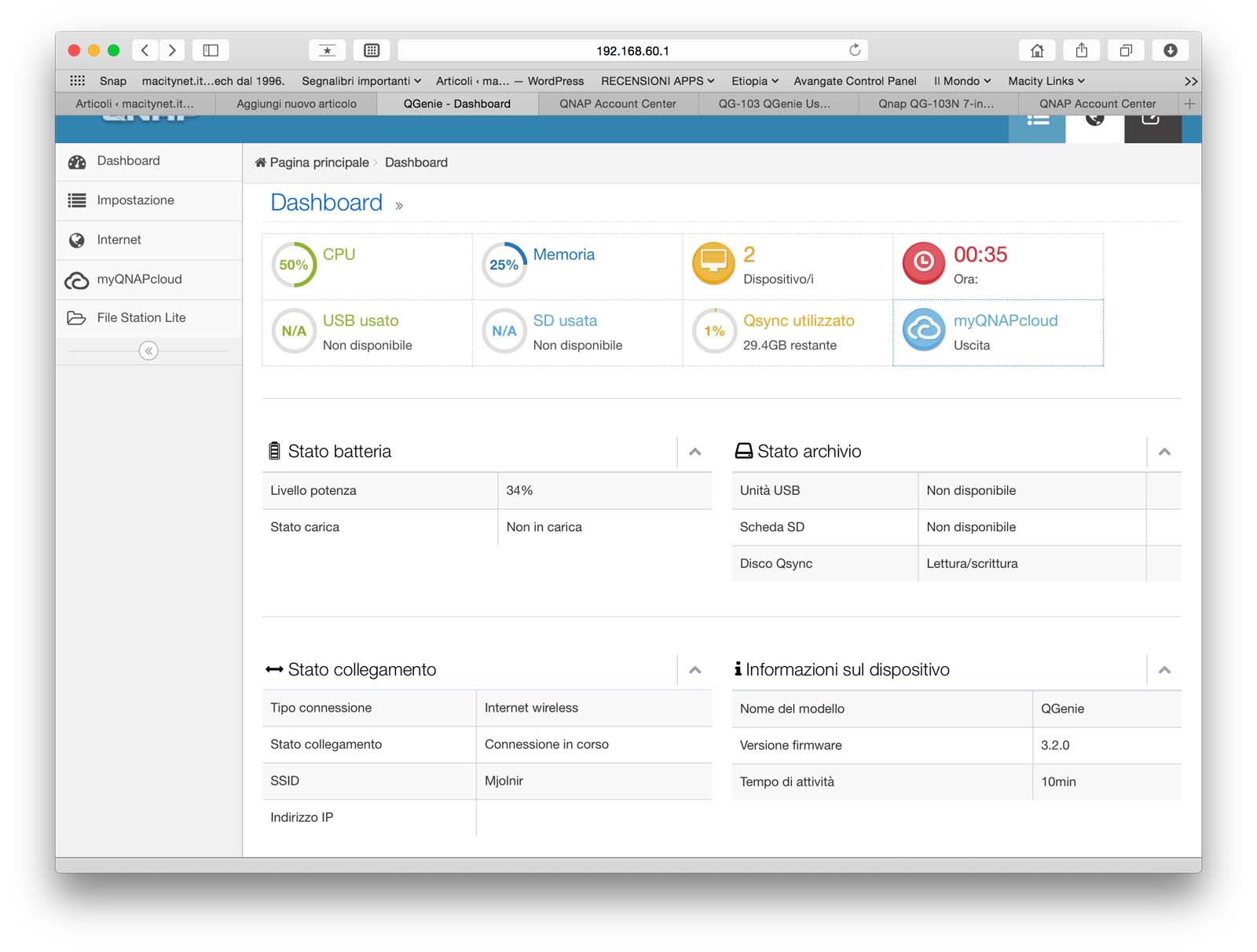
Task: Reload the page from the address bar
Action: (855, 50)
